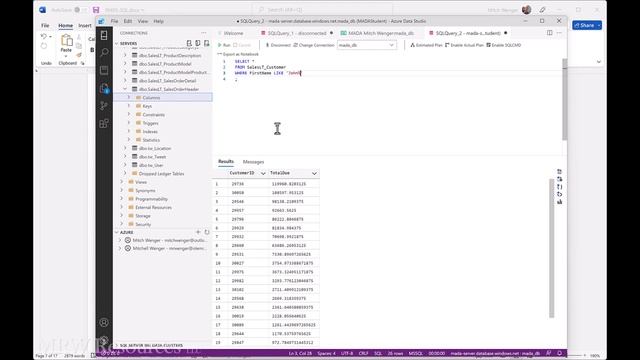Open the Connections view in the activity bar

click(x=104, y=35)
